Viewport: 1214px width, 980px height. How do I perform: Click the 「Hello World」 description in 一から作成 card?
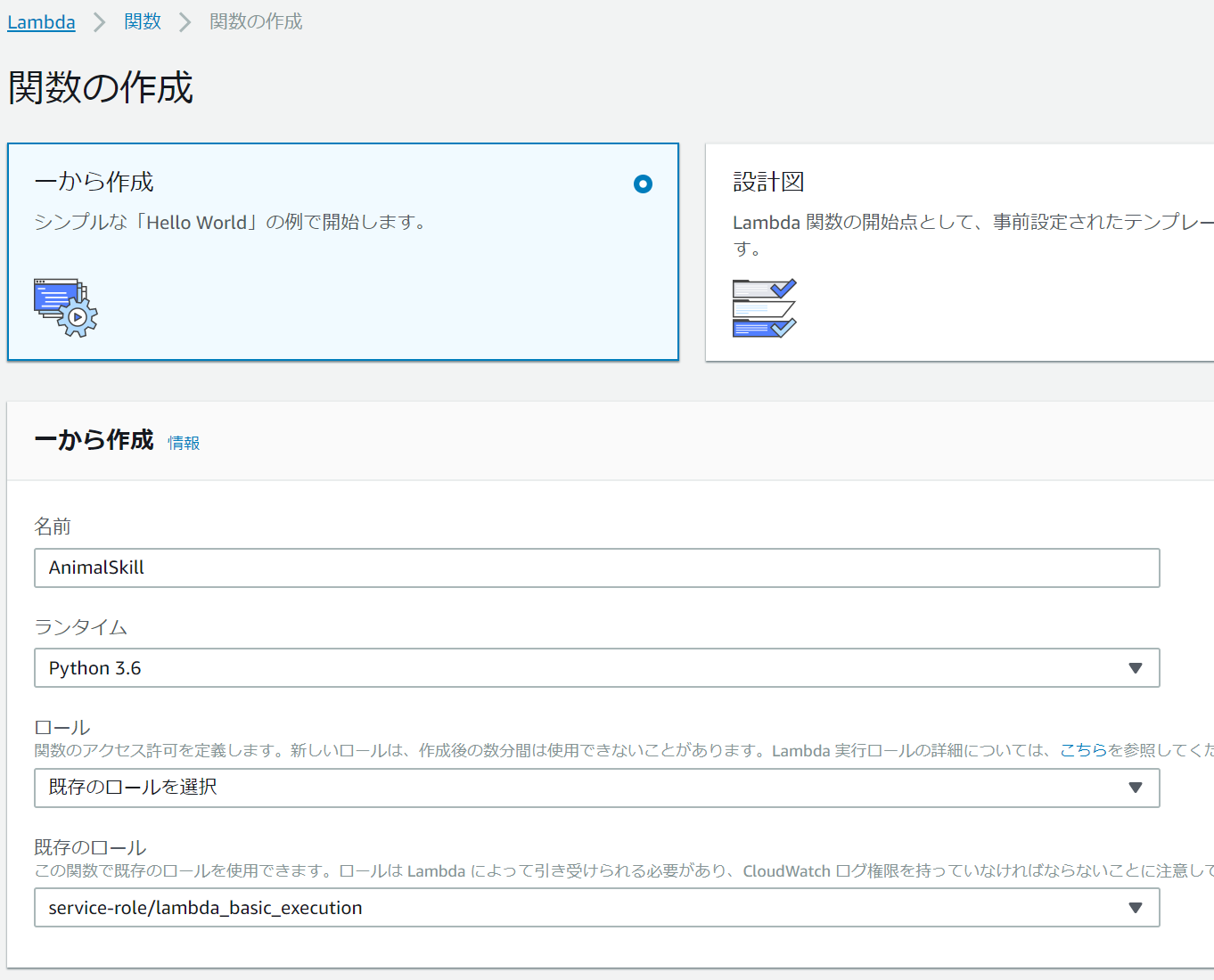coord(232,222)
